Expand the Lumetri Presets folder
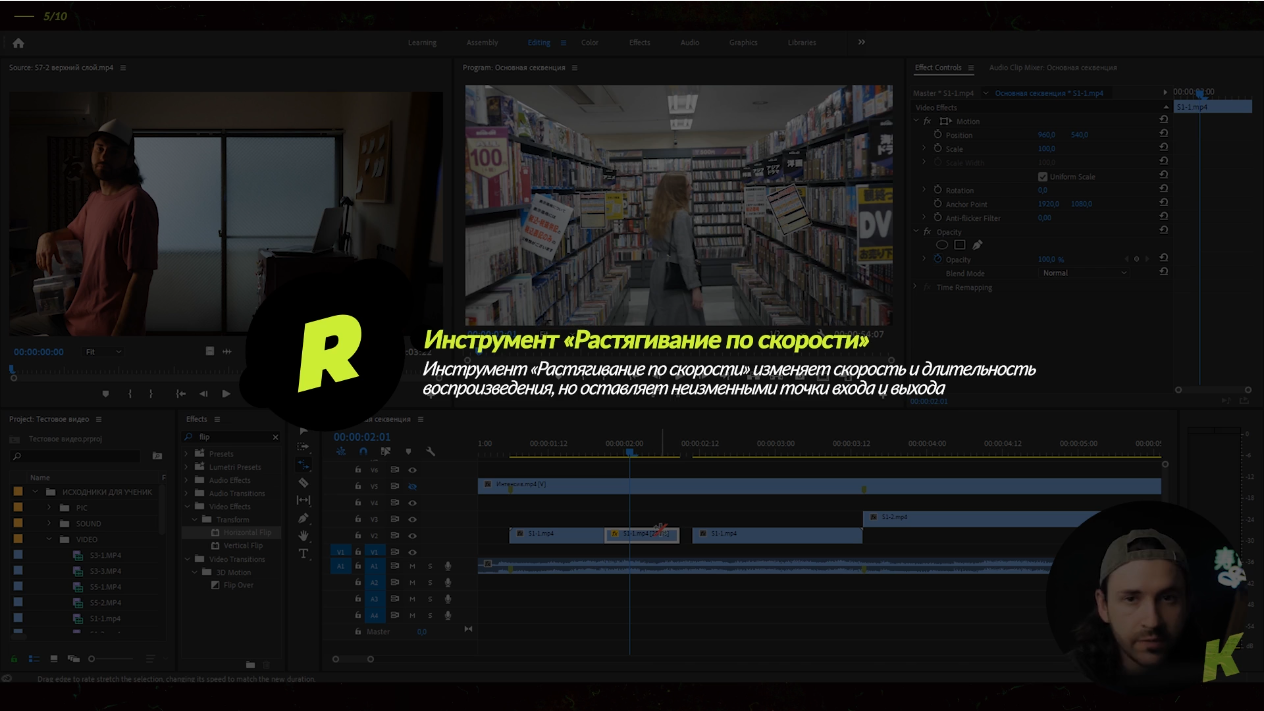The image size is (1264, 711). coord(187,467)
